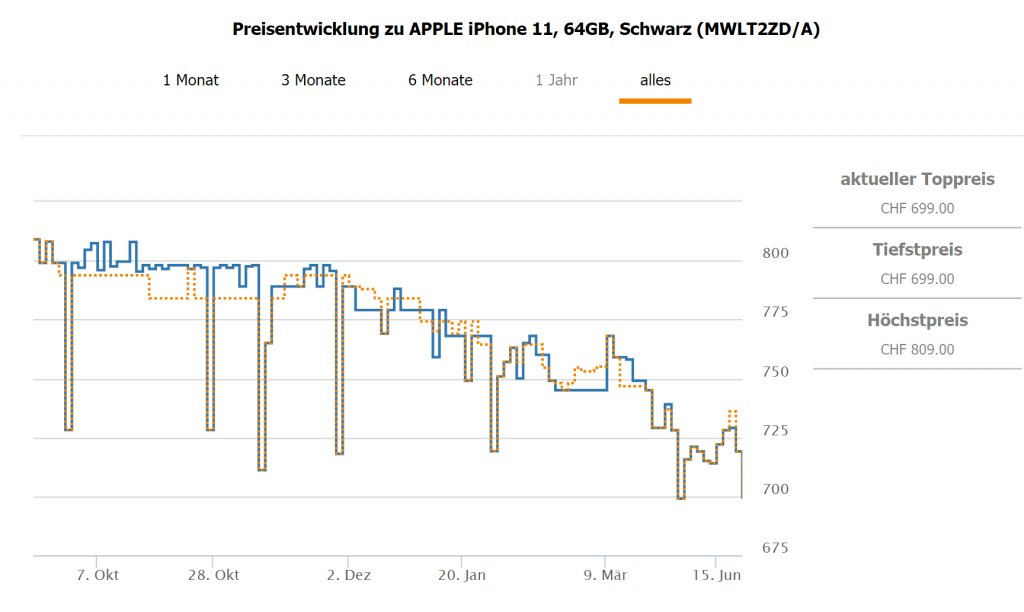The image size is (1024, 612).
Task: Click the 750 price axis label
Action: pos(776,372)
